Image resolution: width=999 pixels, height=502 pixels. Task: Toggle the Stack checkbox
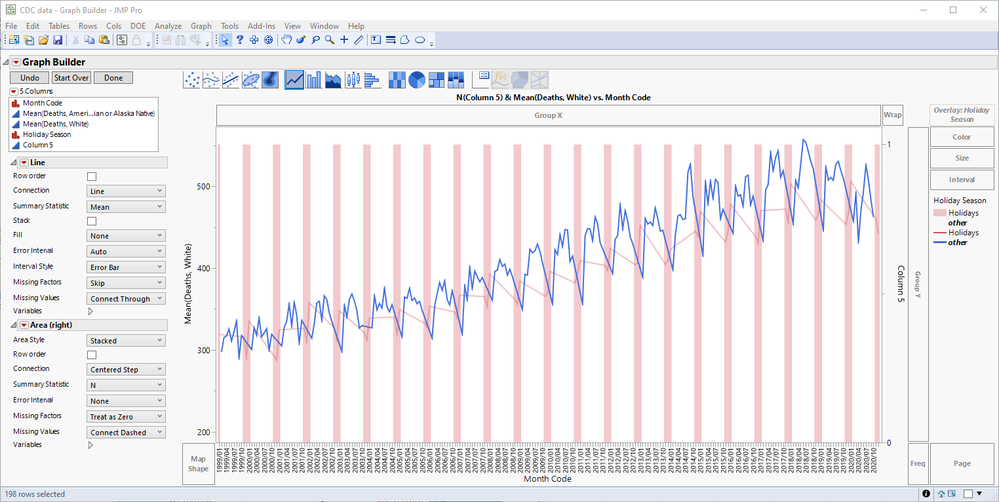click(92, 221)
